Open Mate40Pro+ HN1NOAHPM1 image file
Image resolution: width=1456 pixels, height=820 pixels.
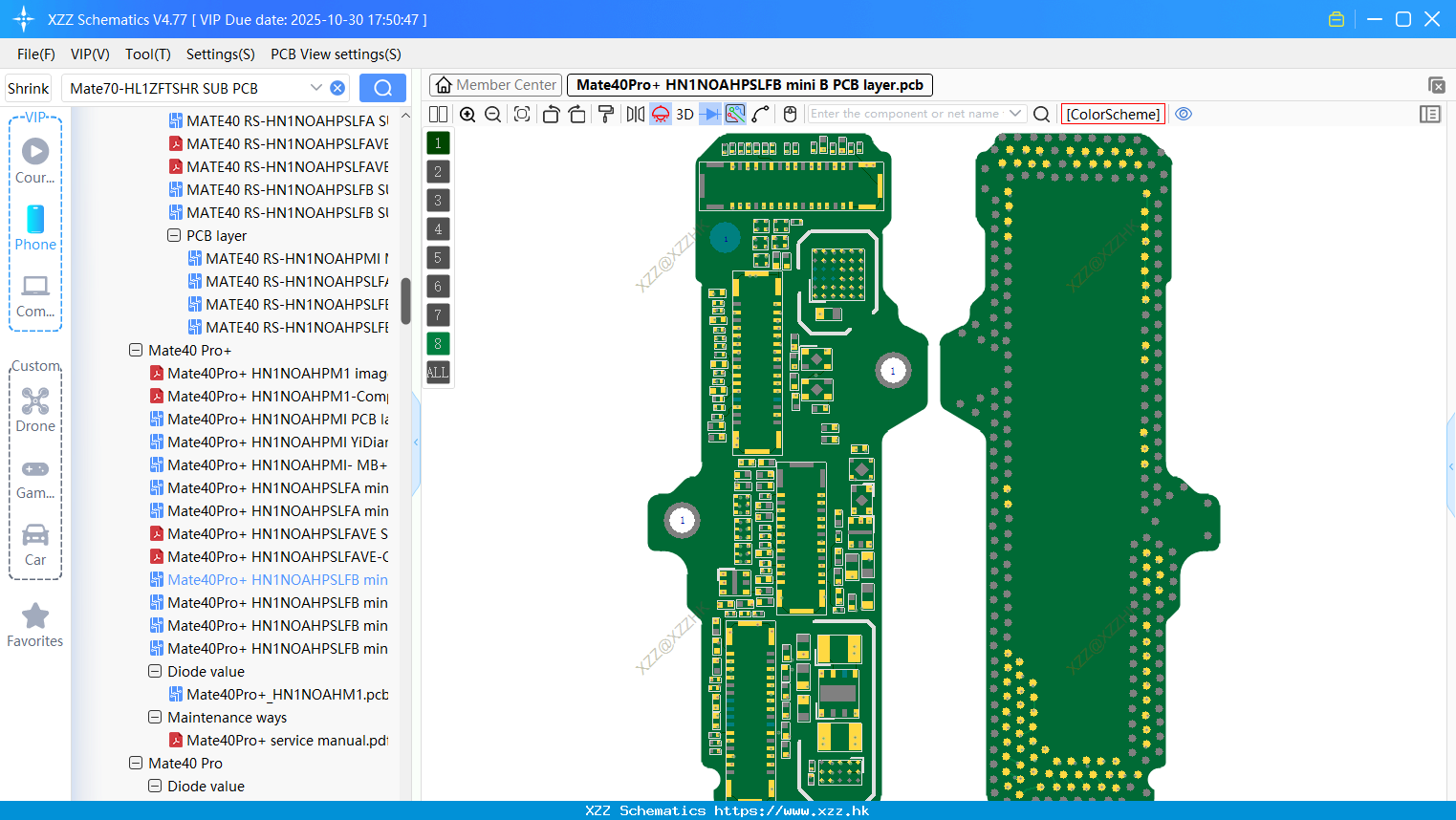[269, 373]
